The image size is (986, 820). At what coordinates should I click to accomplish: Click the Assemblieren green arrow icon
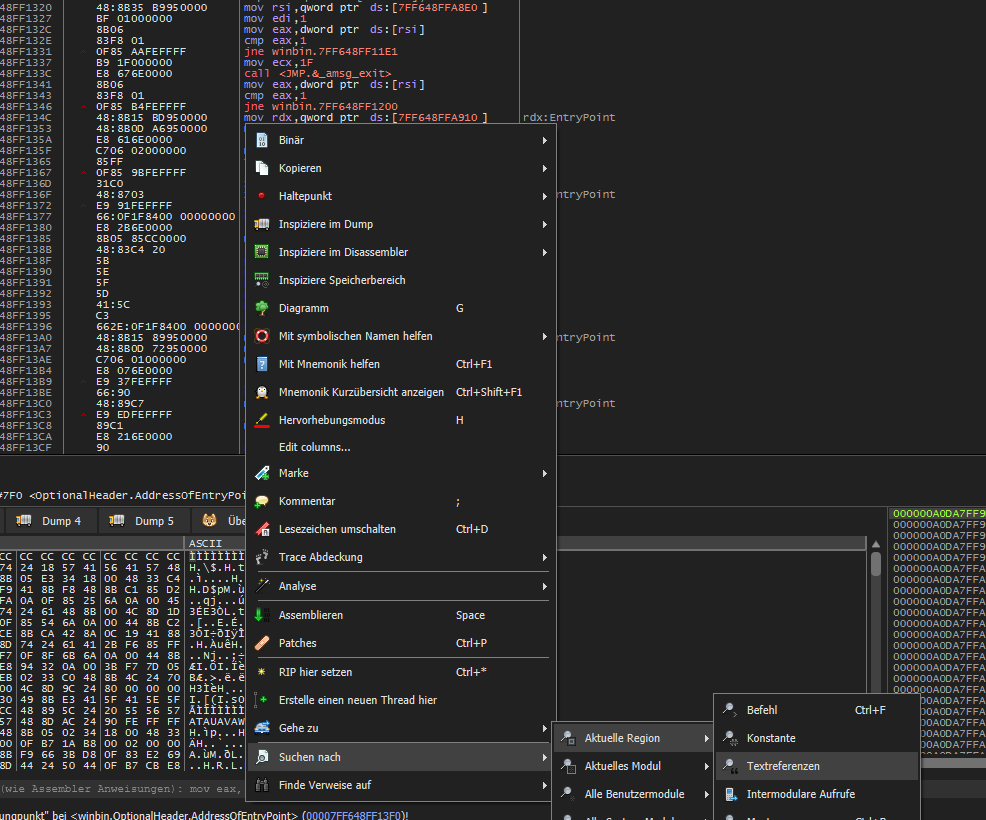pos(262,615)
